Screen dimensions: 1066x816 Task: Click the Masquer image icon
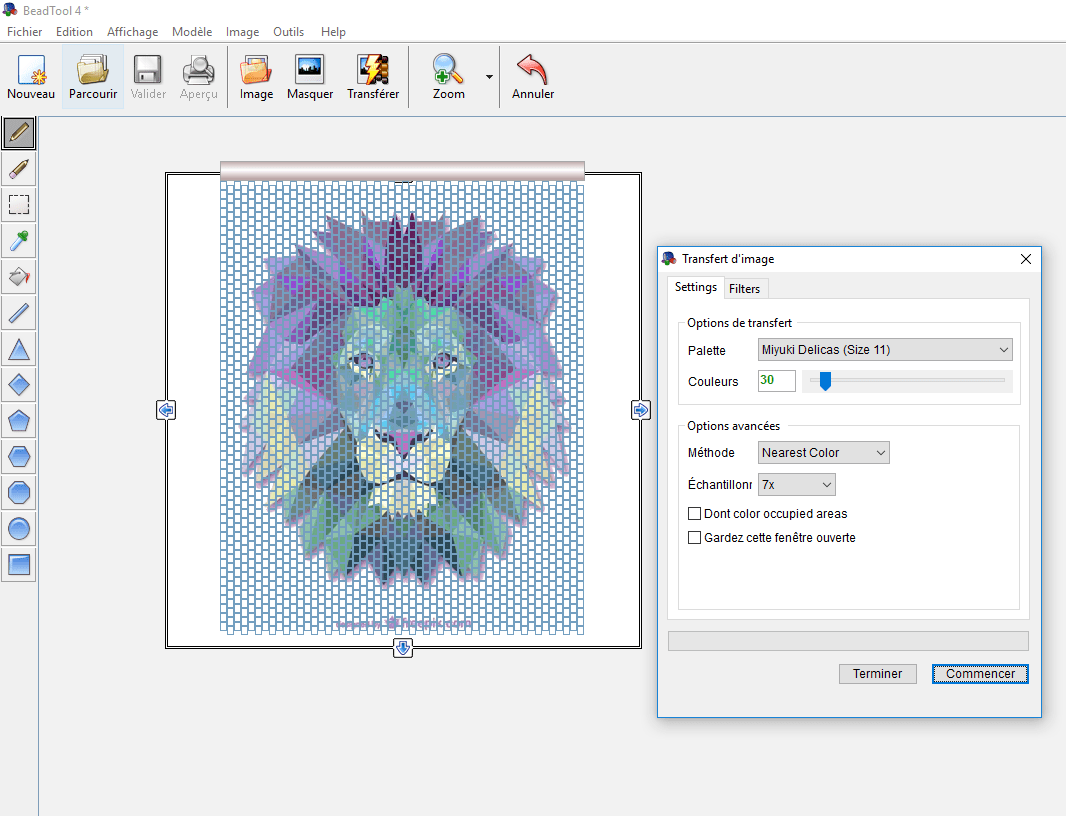[310, 77]
